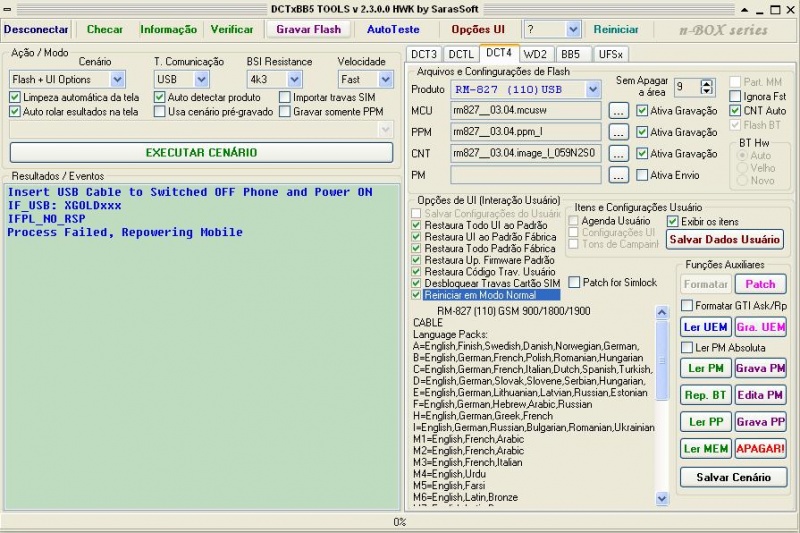Expand the T. Comunicação USB dropdown

tap(202, 80)
